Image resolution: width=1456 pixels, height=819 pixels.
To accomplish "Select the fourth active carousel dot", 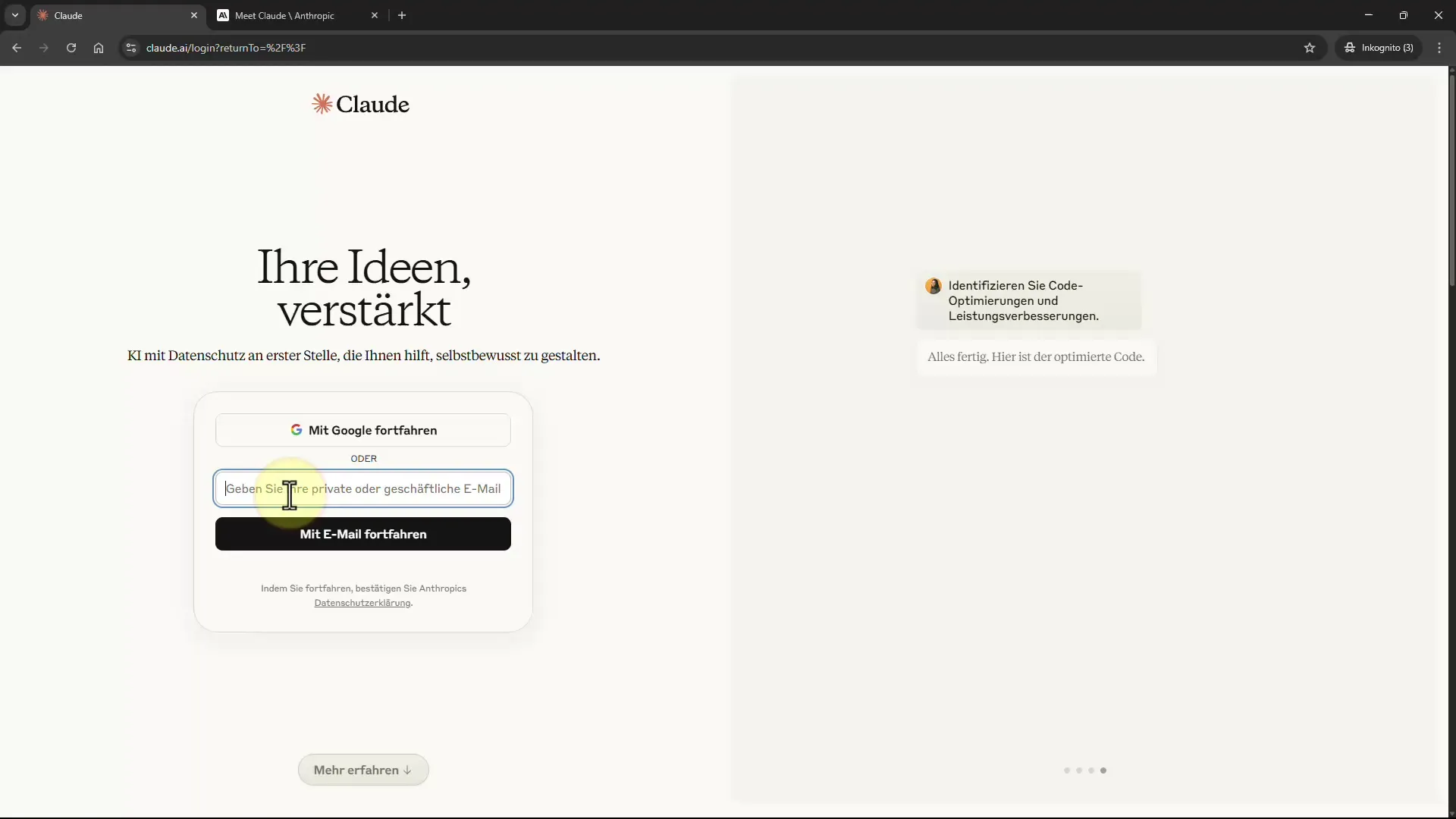I will (x=1103, y=770).
